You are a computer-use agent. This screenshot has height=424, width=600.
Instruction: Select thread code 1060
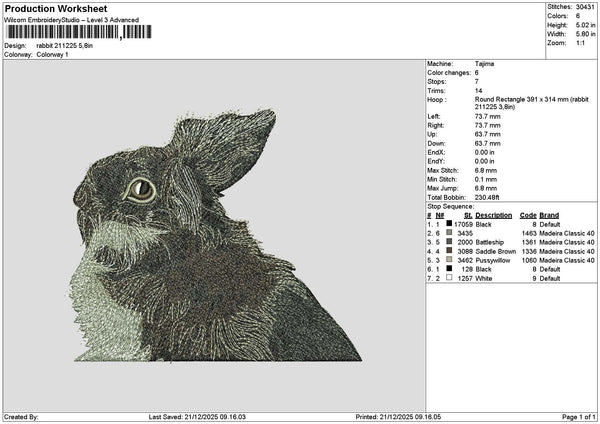click(x=529, y=260)
